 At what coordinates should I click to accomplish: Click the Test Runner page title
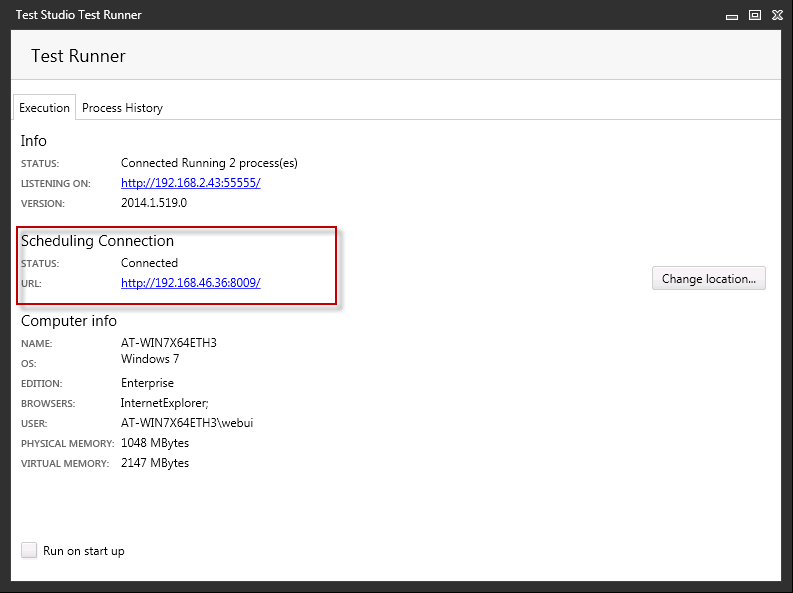pos(78,56)
